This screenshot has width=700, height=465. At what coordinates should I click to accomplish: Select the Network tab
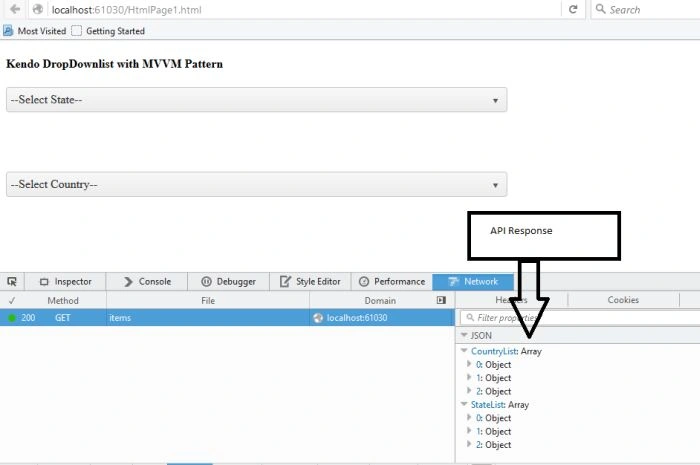pos(473,282)
